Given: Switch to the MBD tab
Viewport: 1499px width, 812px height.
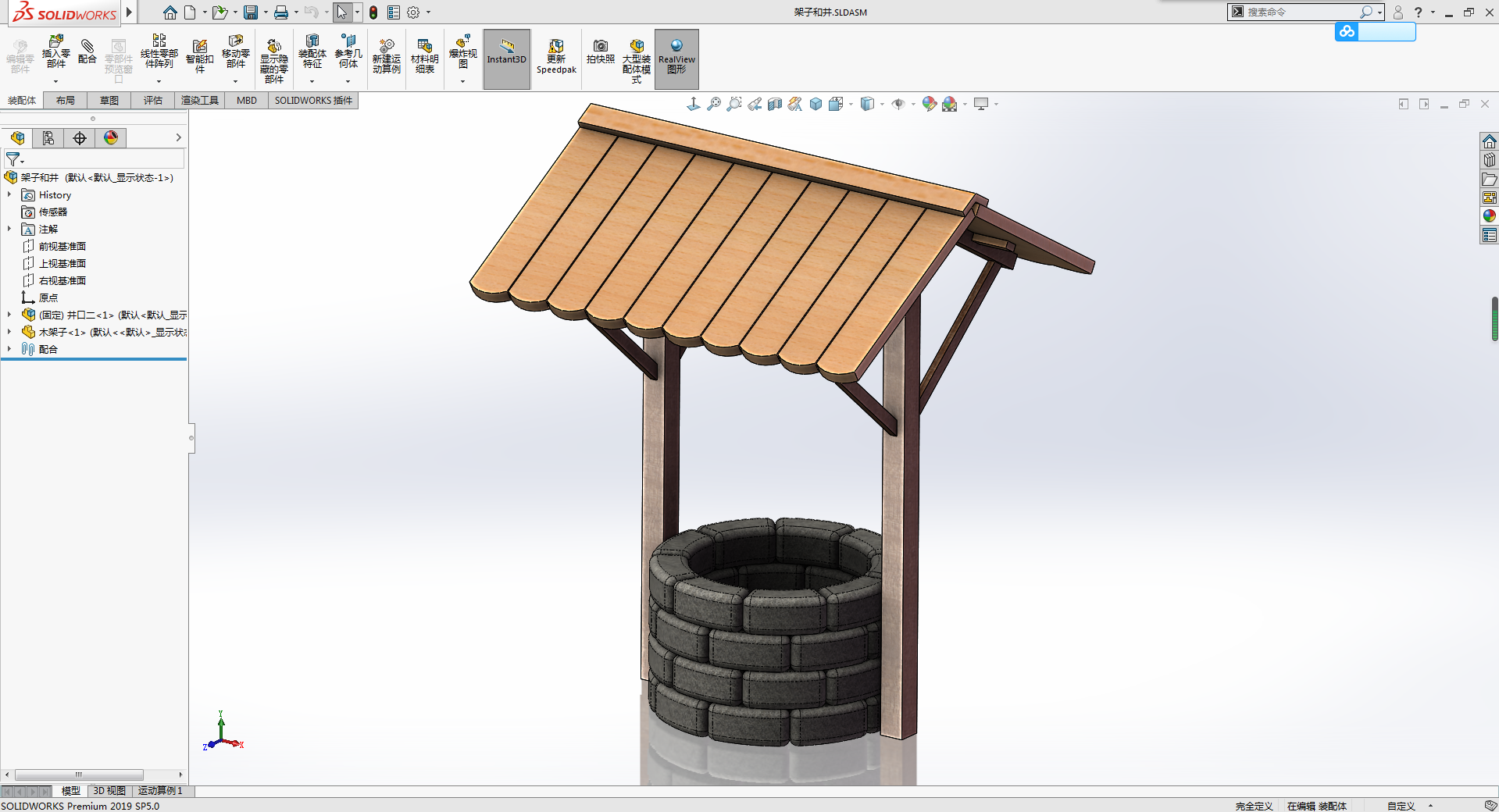Looking at the screenshot, I should tap(247, 100).
